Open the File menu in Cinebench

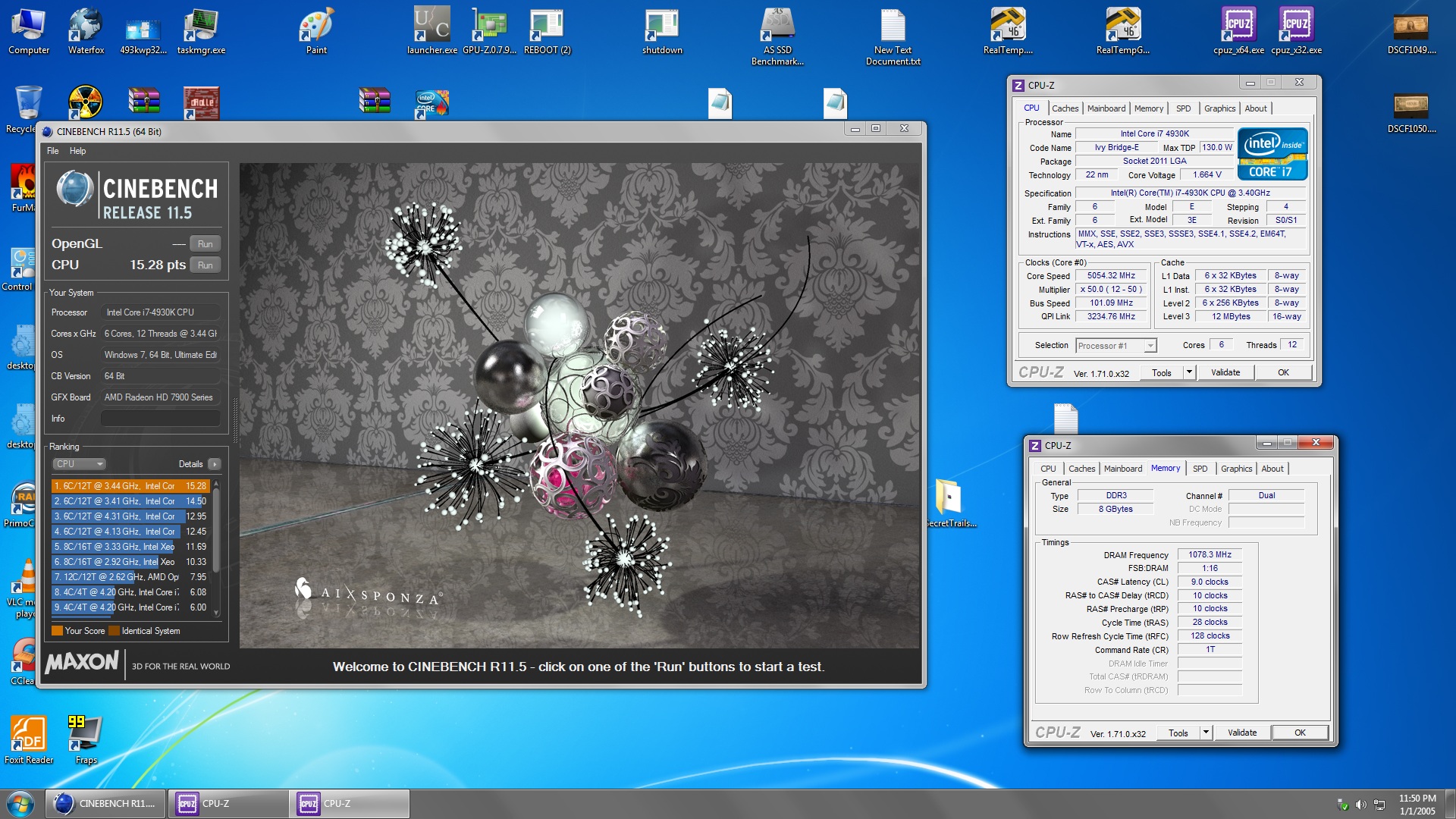click(x=52, y=151)
